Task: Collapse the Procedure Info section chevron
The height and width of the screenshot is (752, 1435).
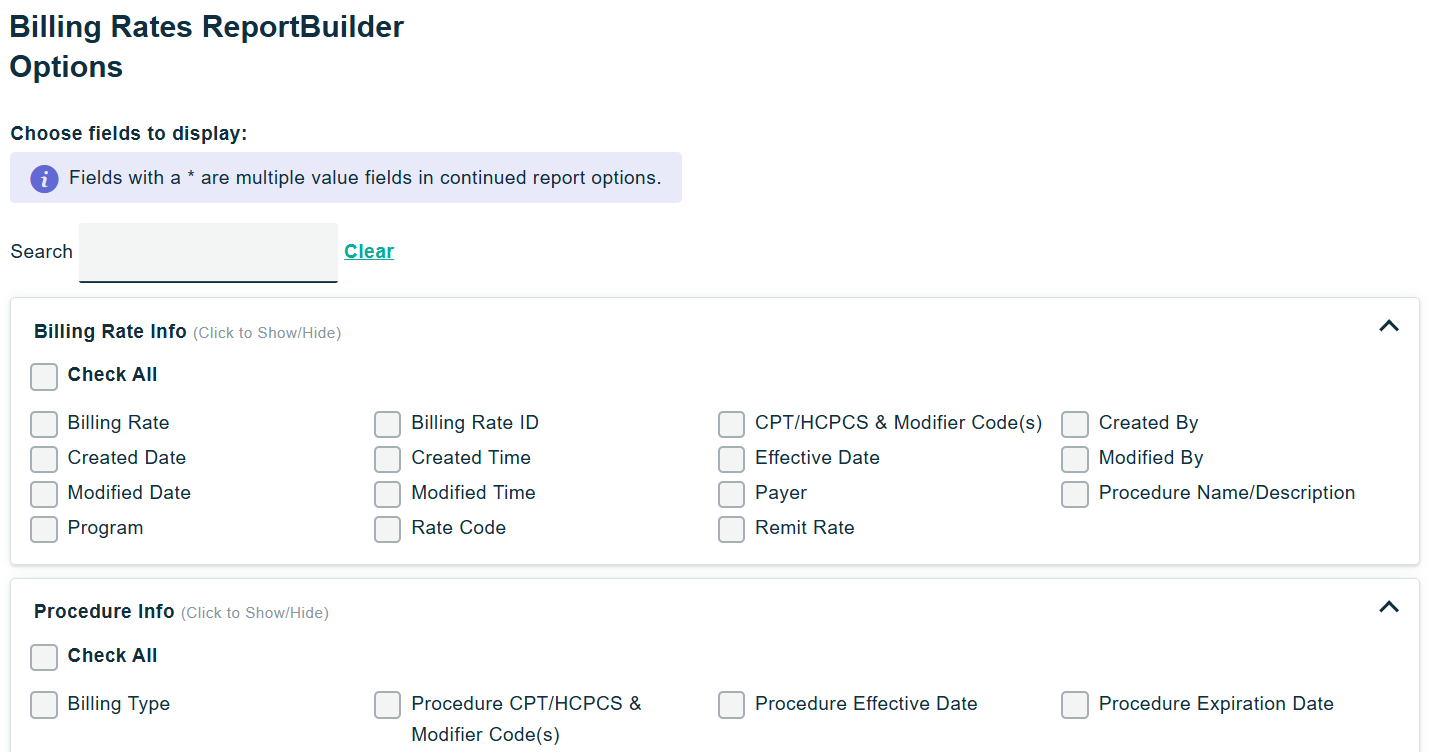Action: 1389,607
